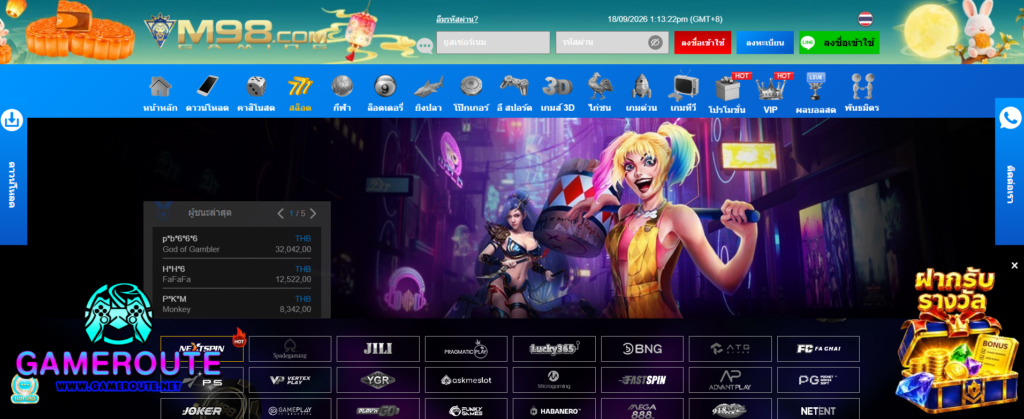
Task: Open the โป๊กเกอร์ chip icon
Action: point(471,86)
